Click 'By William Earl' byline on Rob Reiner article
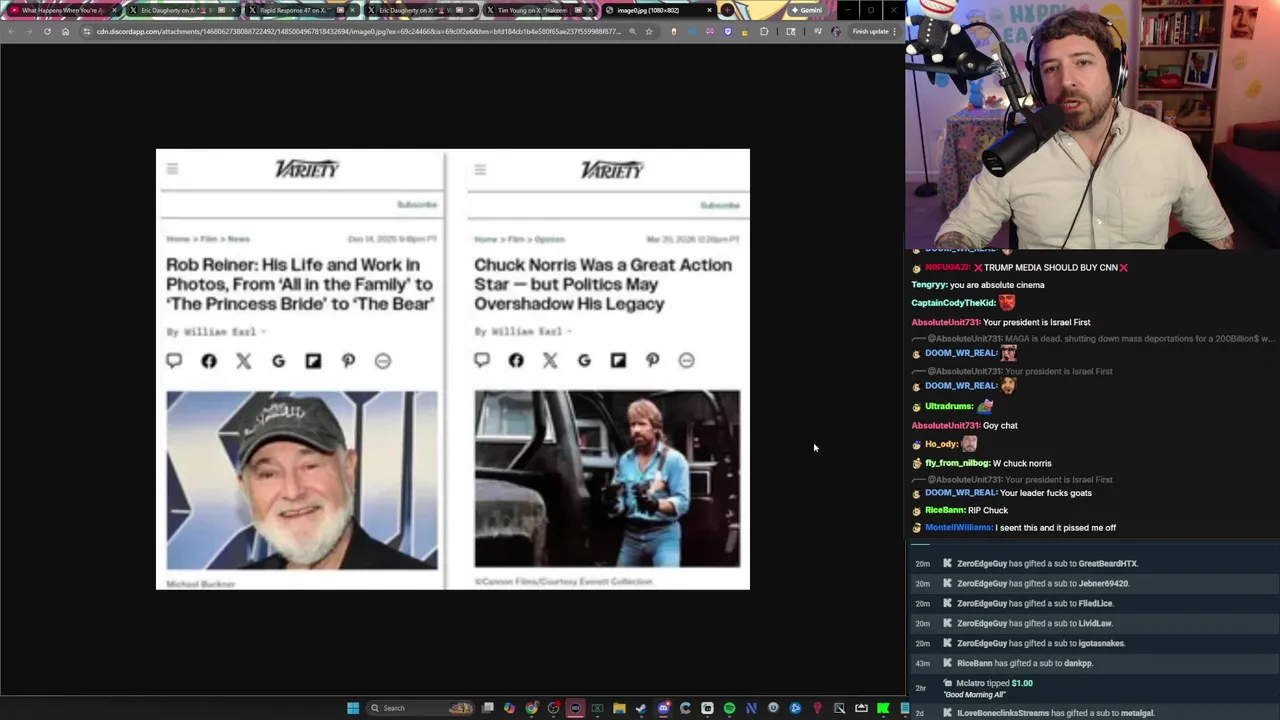The height and width of the screenshot is (720, 1280). (x=211, y=332)
